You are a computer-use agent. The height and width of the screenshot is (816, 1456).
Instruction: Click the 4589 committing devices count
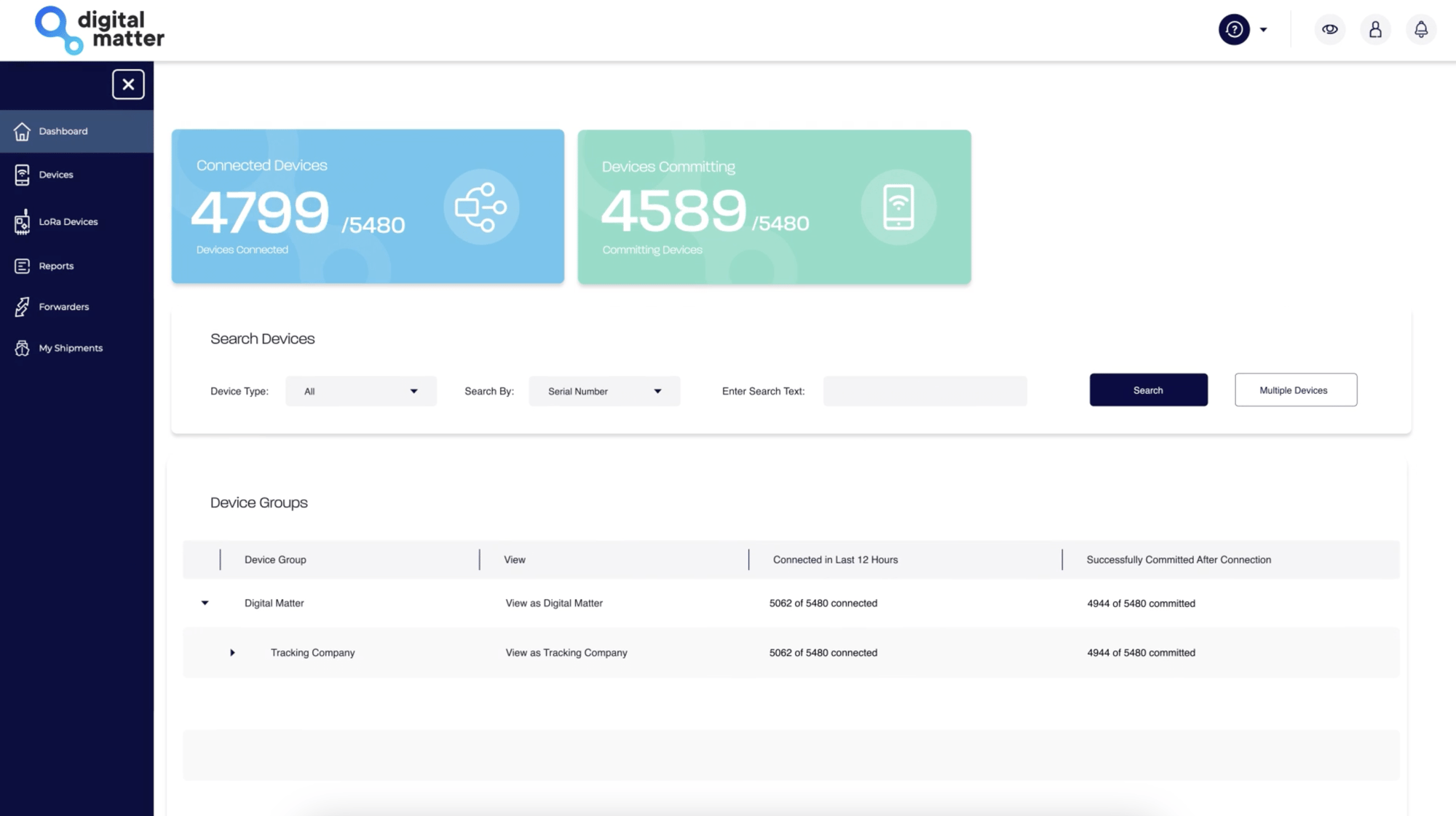click(x=673, y=211)
